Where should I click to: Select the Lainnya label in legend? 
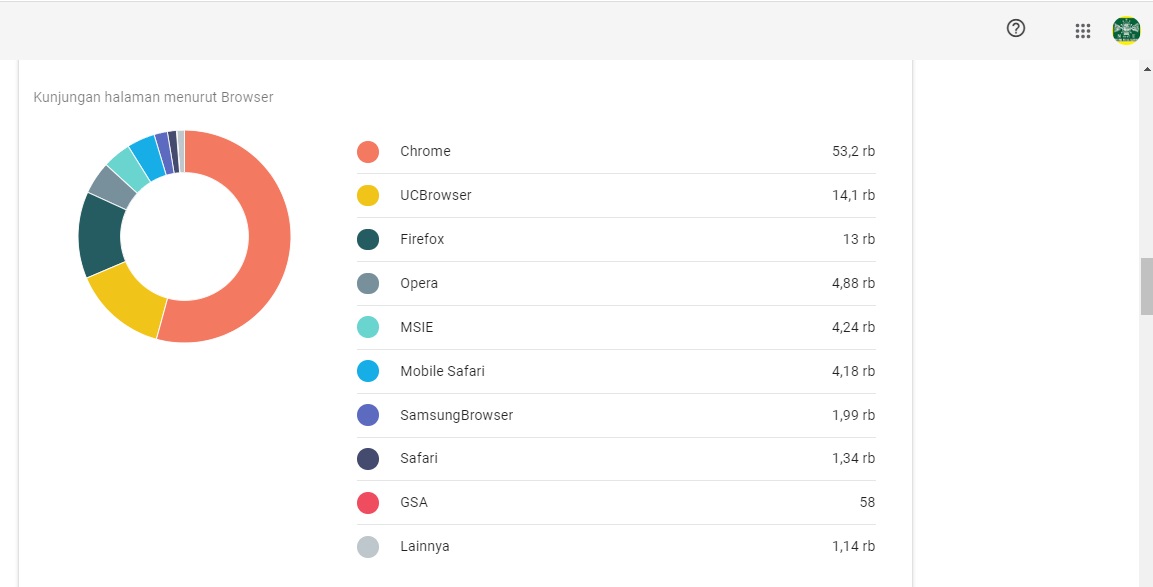425,547
